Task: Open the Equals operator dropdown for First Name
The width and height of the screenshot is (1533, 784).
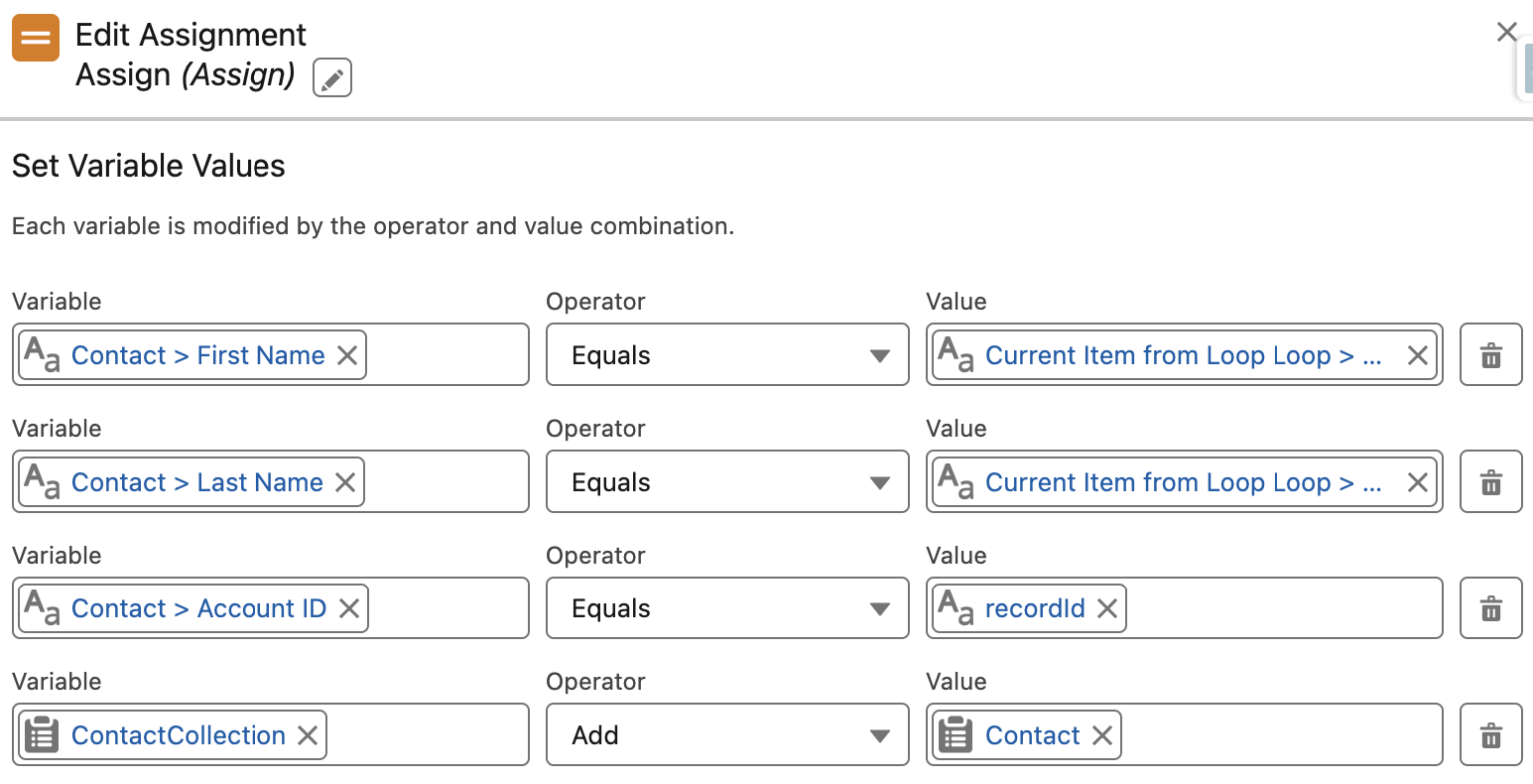Action: [x=727, y=354]
